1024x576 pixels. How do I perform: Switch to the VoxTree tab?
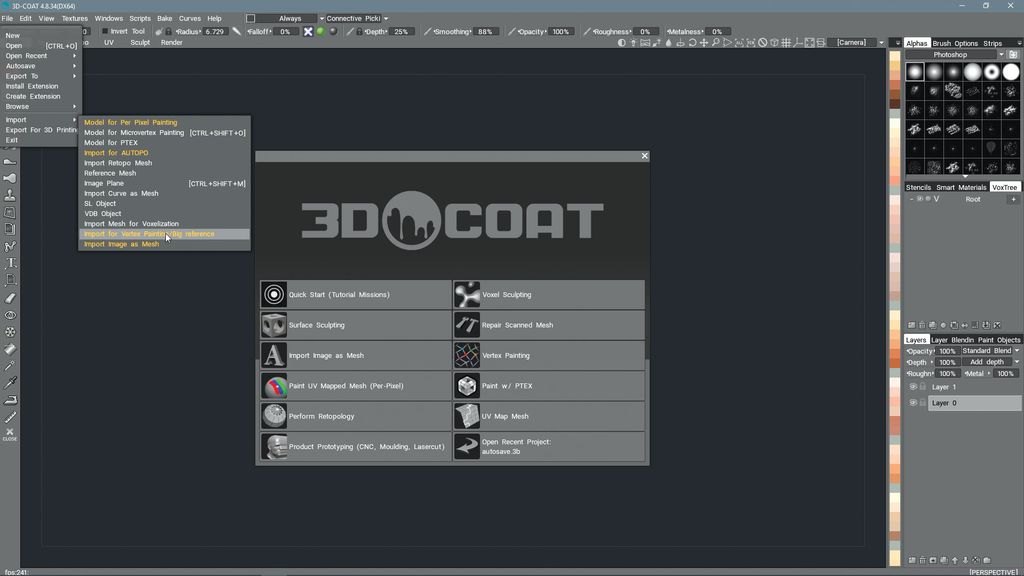(x=1003, y=187)
